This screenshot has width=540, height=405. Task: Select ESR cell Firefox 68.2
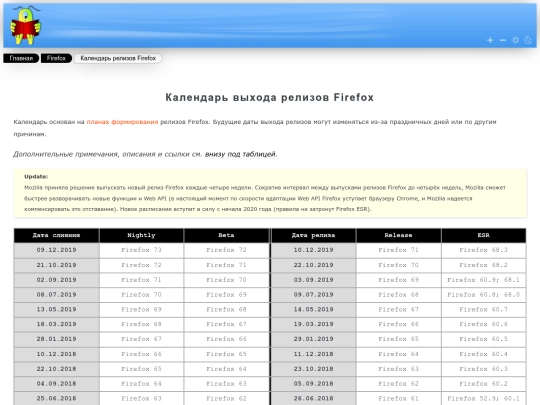click(x=484, y=265)
